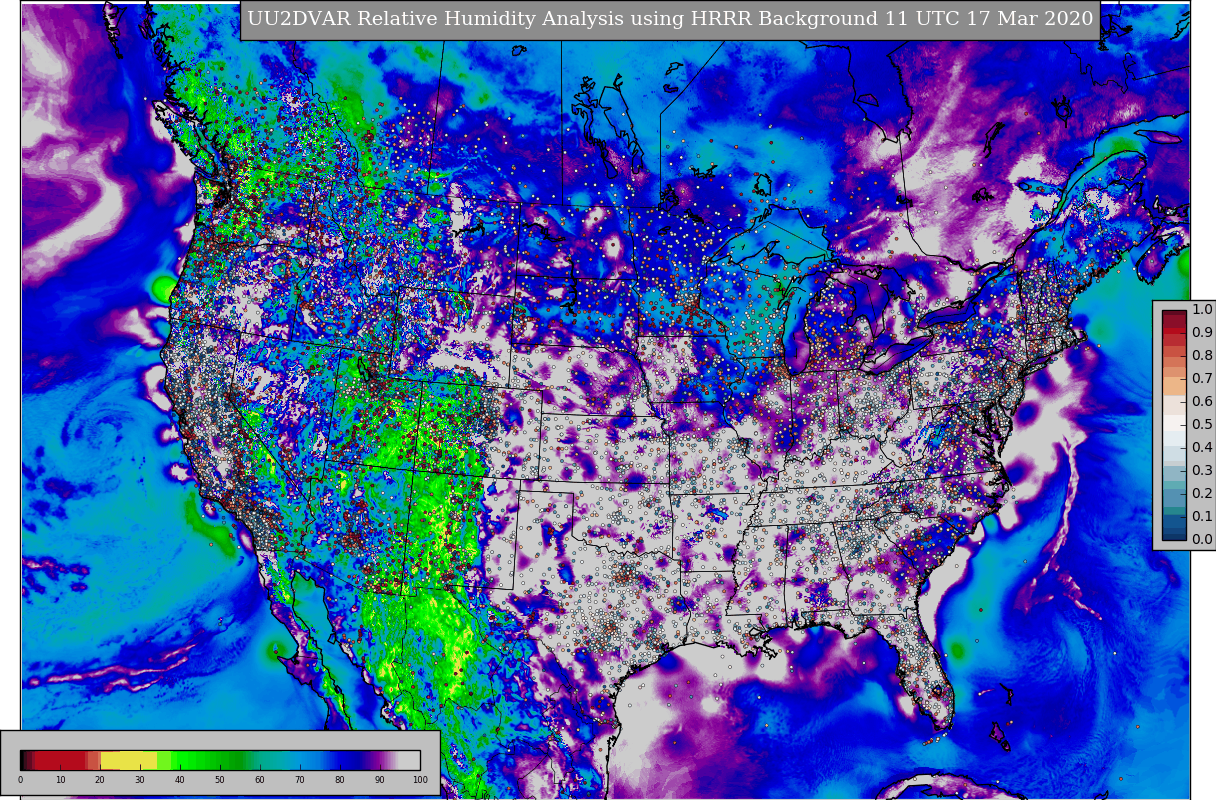1216x800 pixels.
Task: Click the UU2DVAR Relative Humidity Analysis title
Action: pyautogui.click(x=670, y=19)
